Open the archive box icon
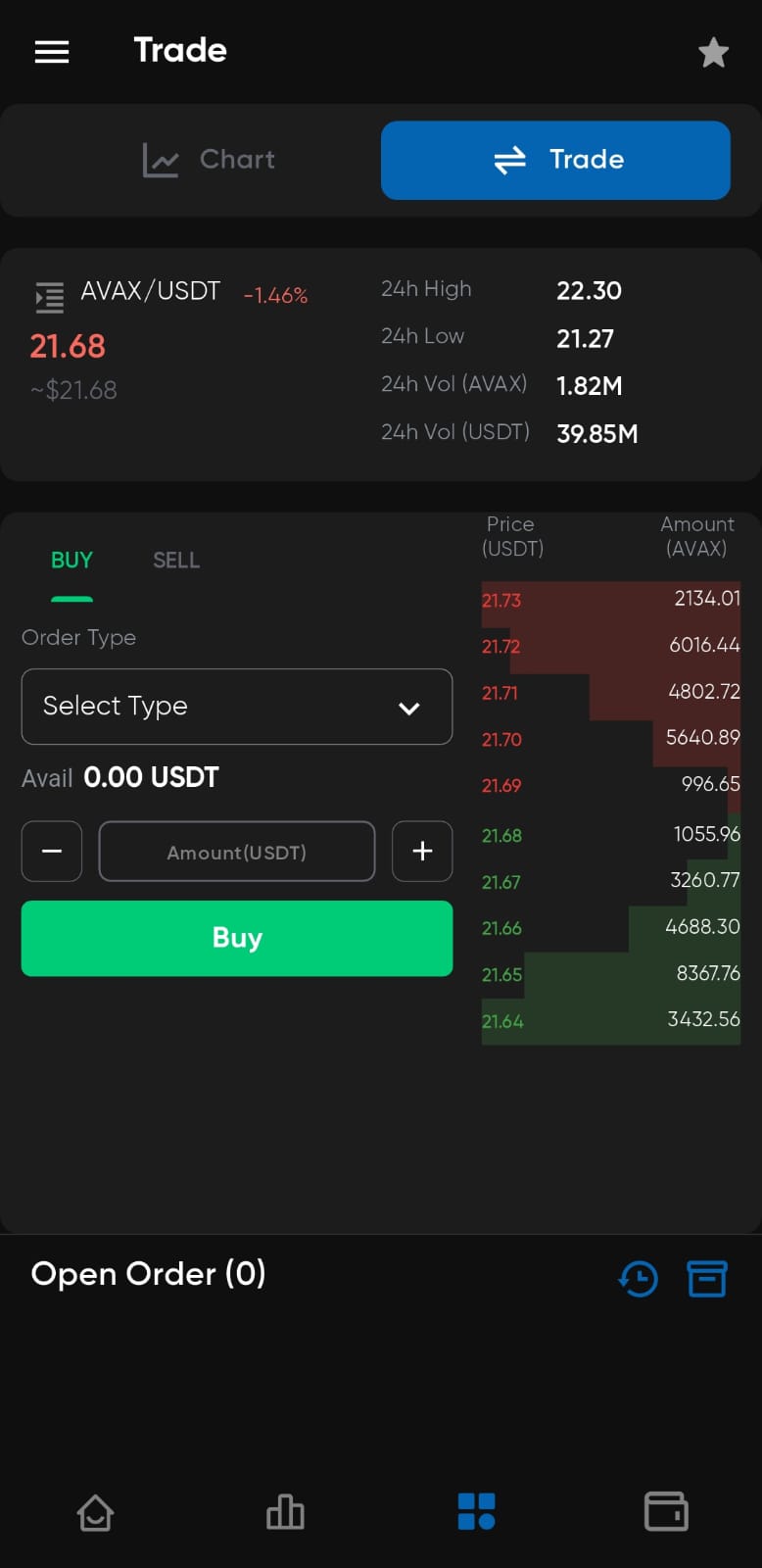Image resolution: width=762 pixels, height=1568 pixels. click(x=706, y=1278)
